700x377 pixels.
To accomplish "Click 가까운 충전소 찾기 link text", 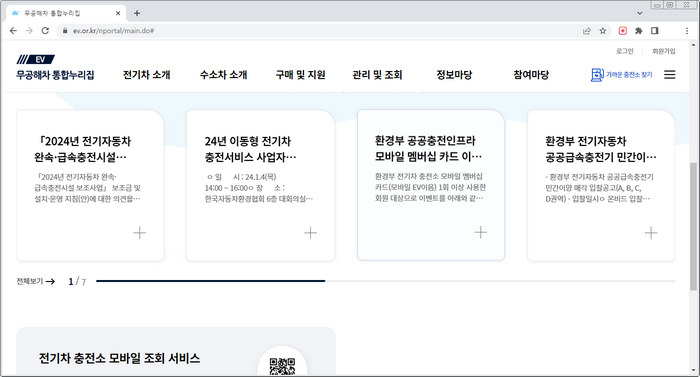I will pos(629,75).
